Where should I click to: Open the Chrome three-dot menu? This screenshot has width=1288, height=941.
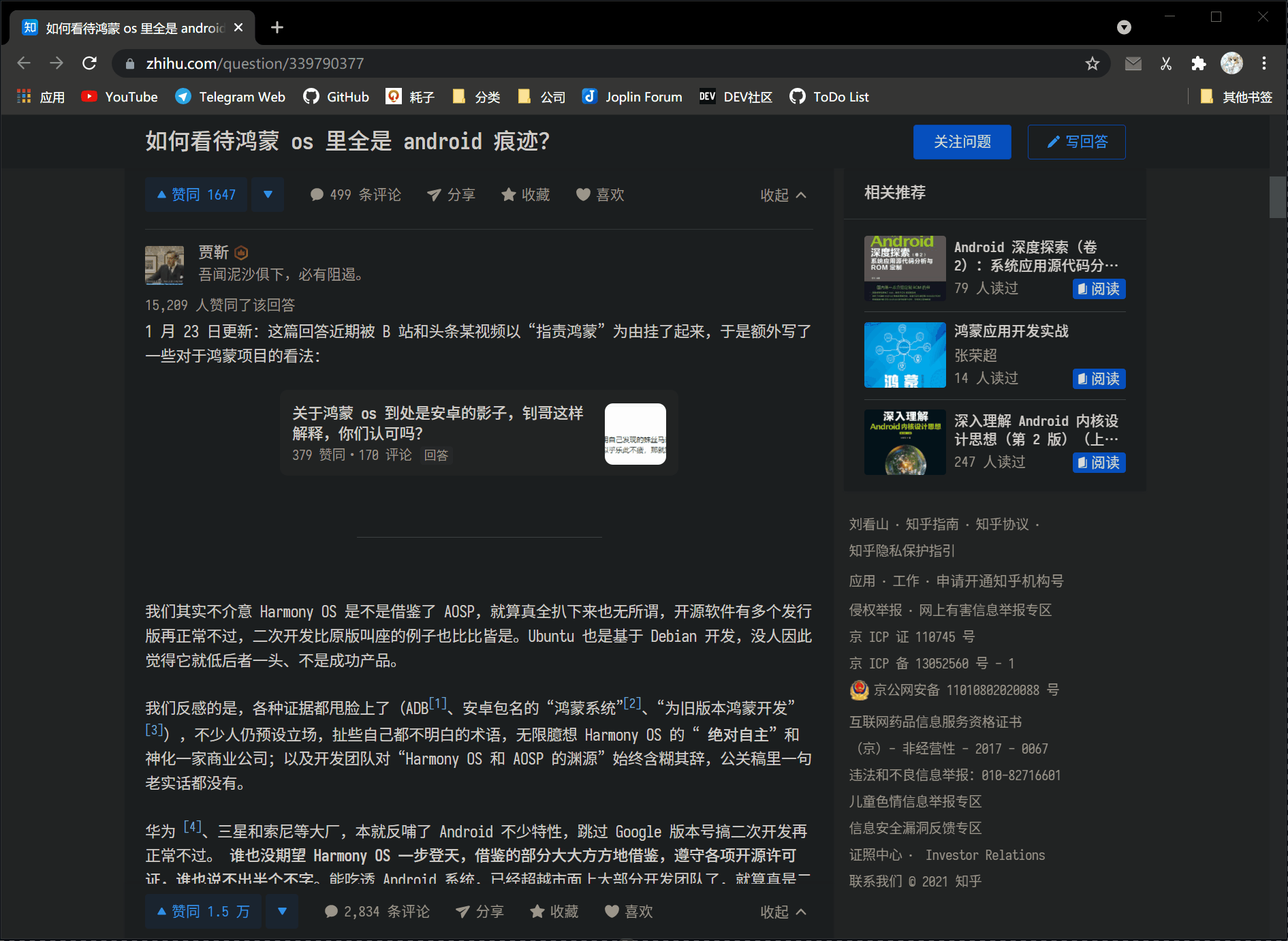coord(1263,63)
